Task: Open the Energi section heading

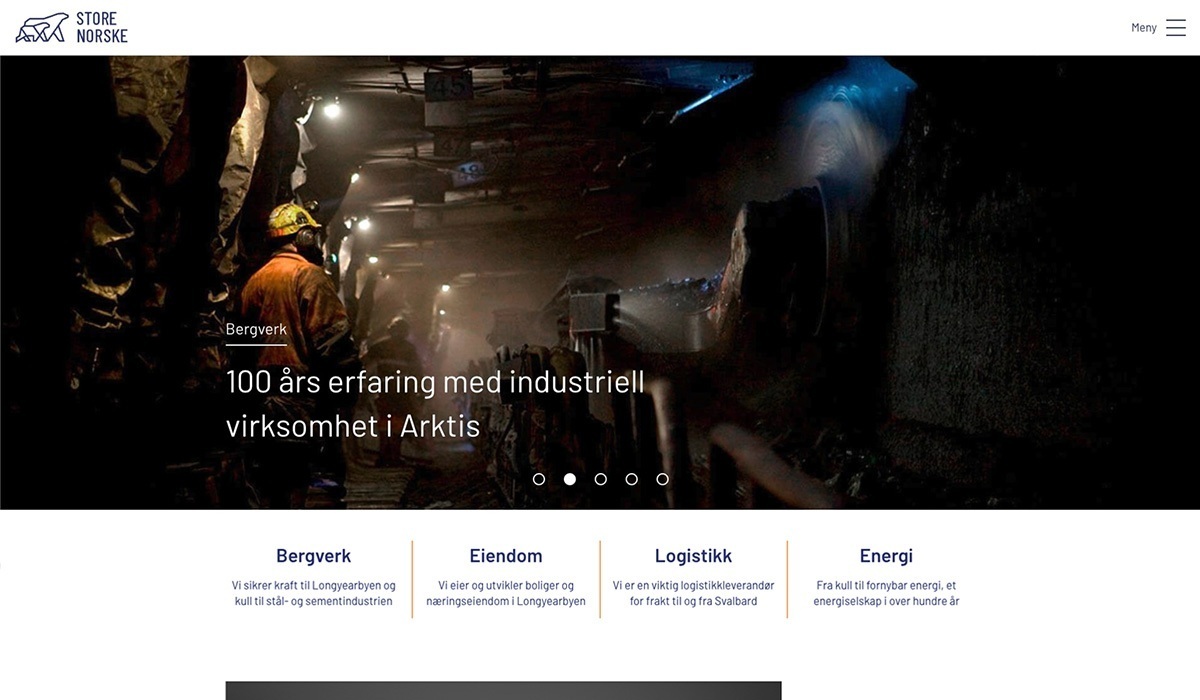Action: coord(886,556)
